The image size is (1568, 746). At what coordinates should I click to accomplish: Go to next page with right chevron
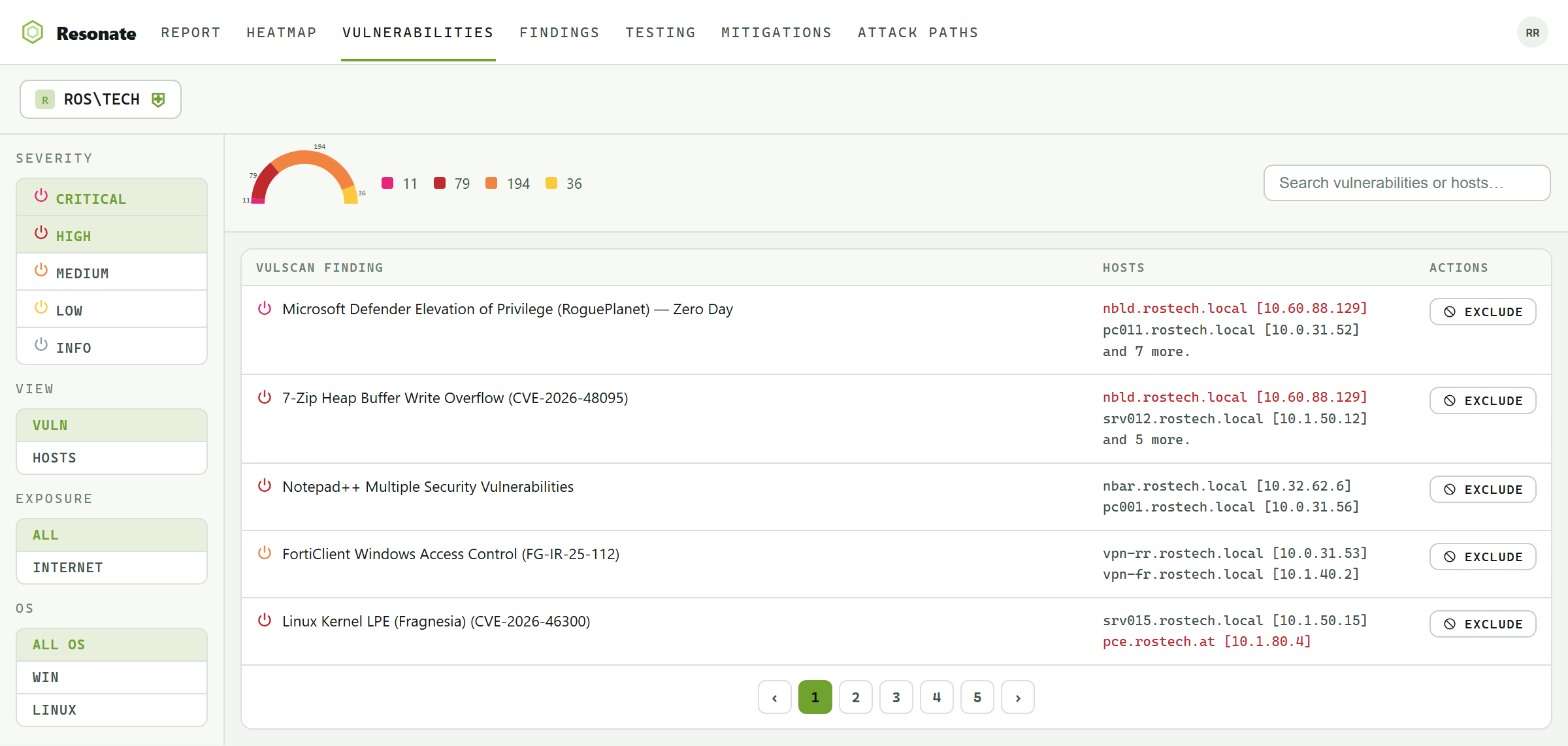pos(1018,697)
